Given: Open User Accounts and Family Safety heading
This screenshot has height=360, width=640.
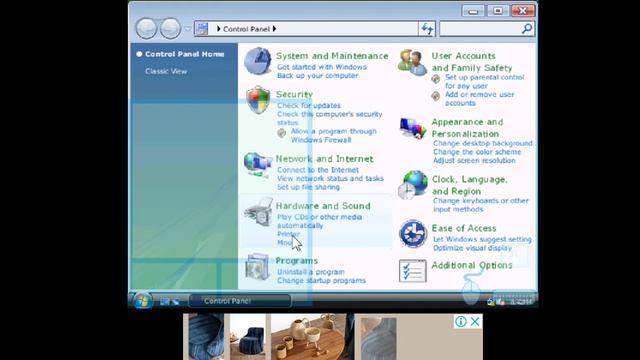Looking at the screenshot, I should 472,62.
